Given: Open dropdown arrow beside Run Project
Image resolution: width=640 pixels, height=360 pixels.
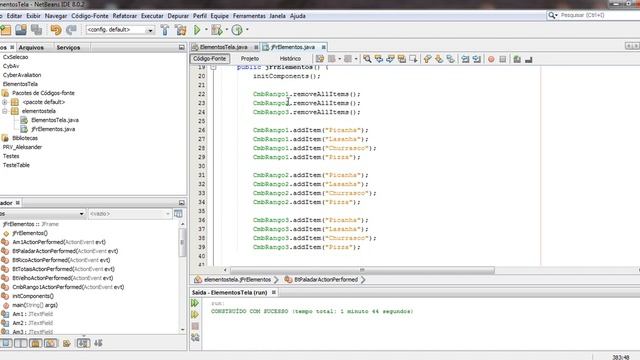Looking at the screenshot, I should [206, 30].
